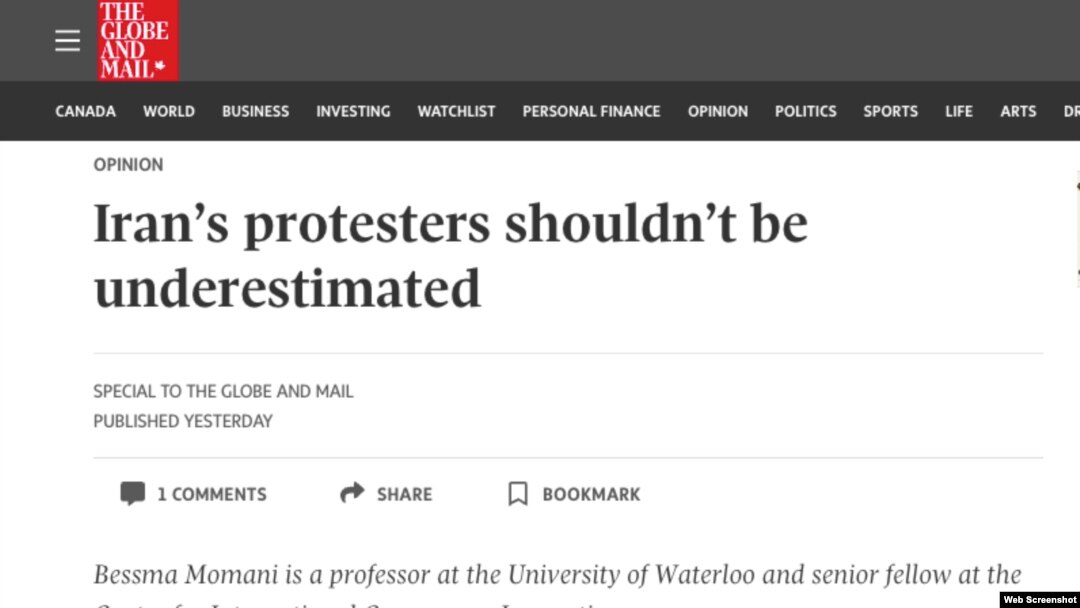1080x608 pixels.
Task: Click the comments speech bubble icon
Action: pos(132,494)
